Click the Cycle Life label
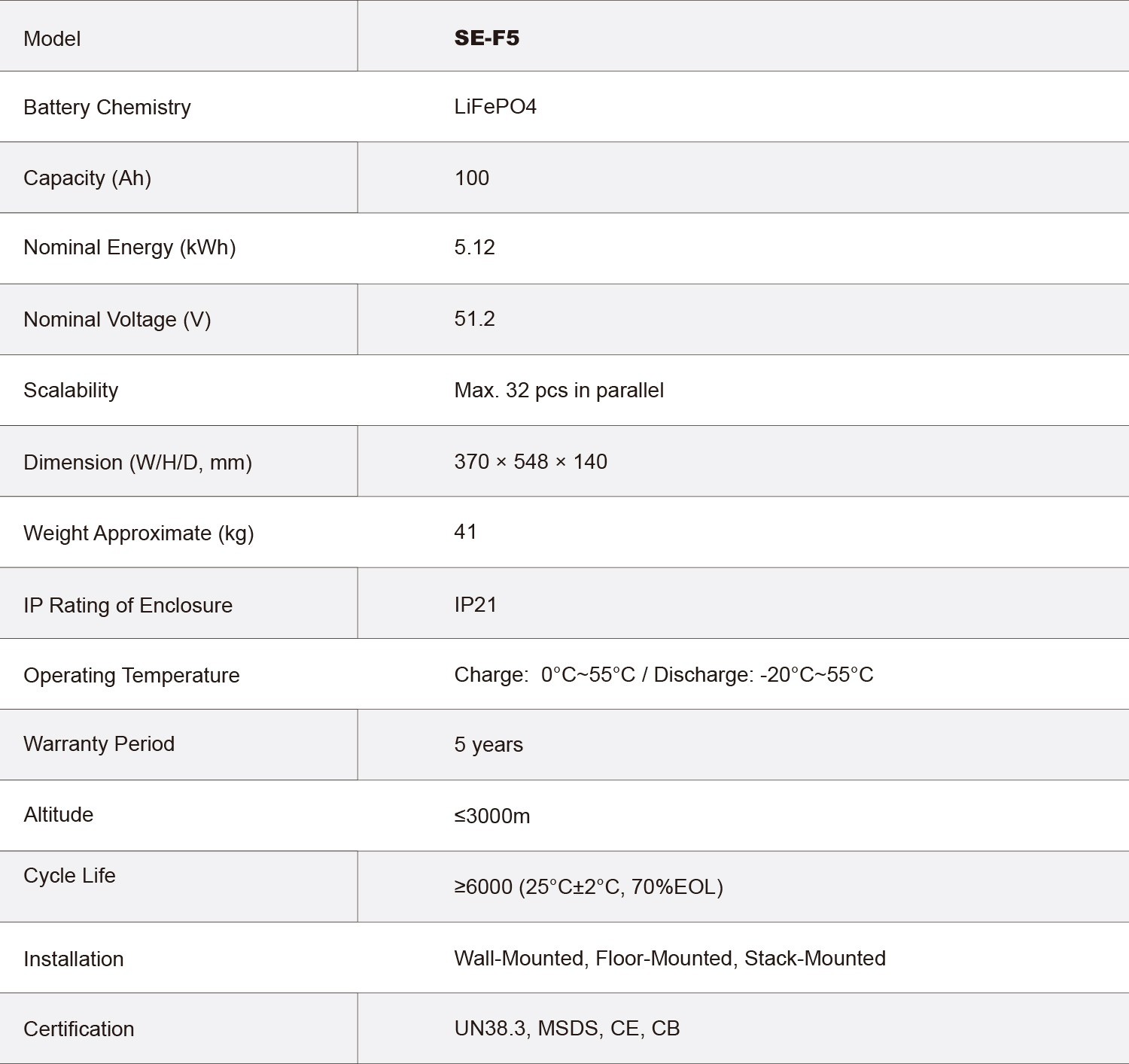Image resolution: width=1129 pixels, height=1064 pixels. [69, 876]
